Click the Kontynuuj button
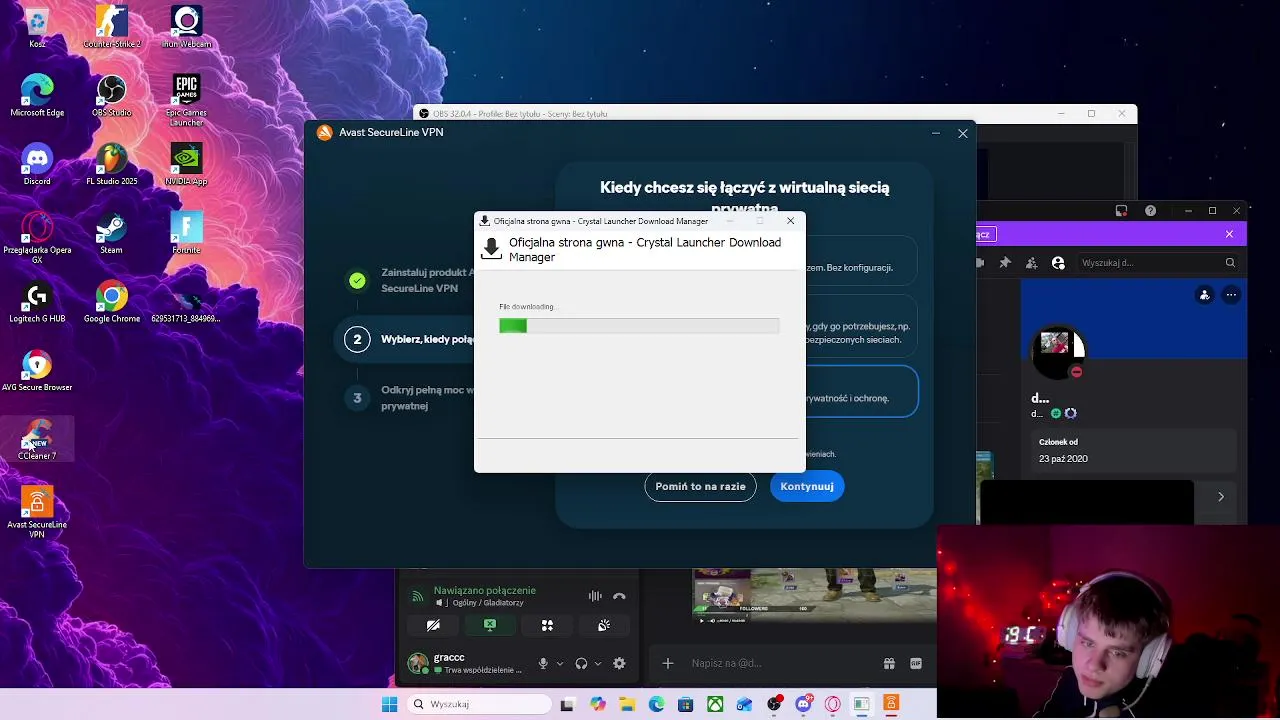Image resolution: width=1280 pixels, height=720 pixels. click(807, 486)
